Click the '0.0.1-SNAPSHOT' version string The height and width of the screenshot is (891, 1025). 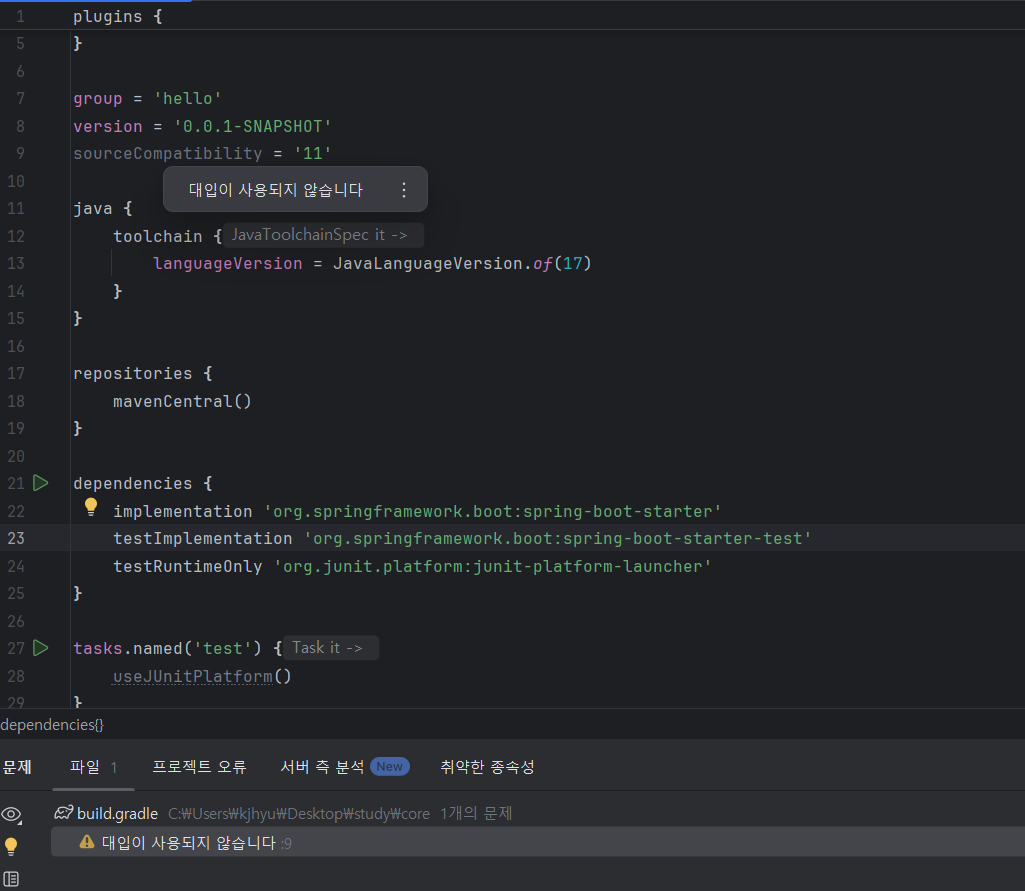252,126
